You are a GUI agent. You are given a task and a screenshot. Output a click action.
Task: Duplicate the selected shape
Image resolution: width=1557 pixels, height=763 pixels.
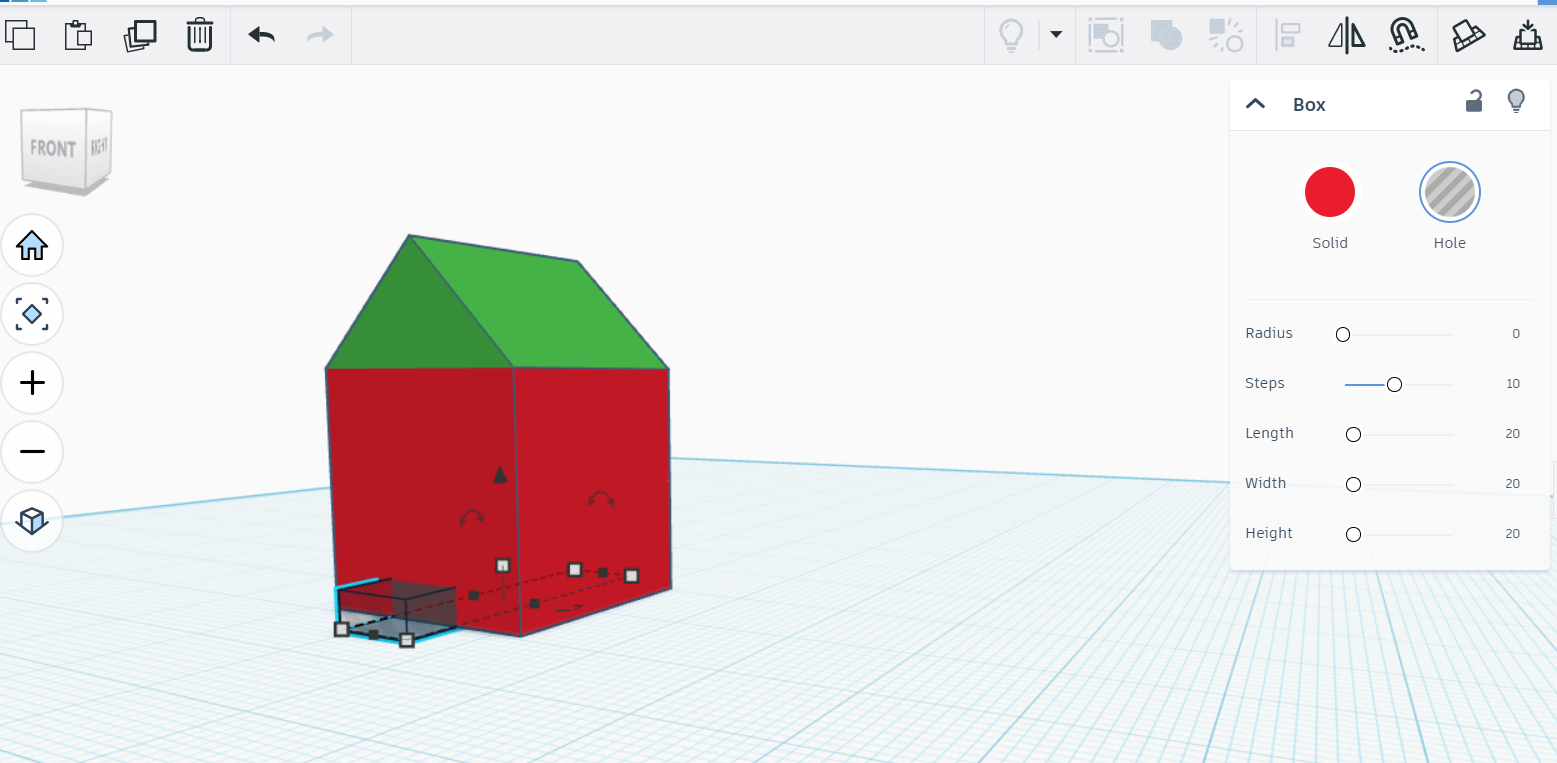coord(140,35)
